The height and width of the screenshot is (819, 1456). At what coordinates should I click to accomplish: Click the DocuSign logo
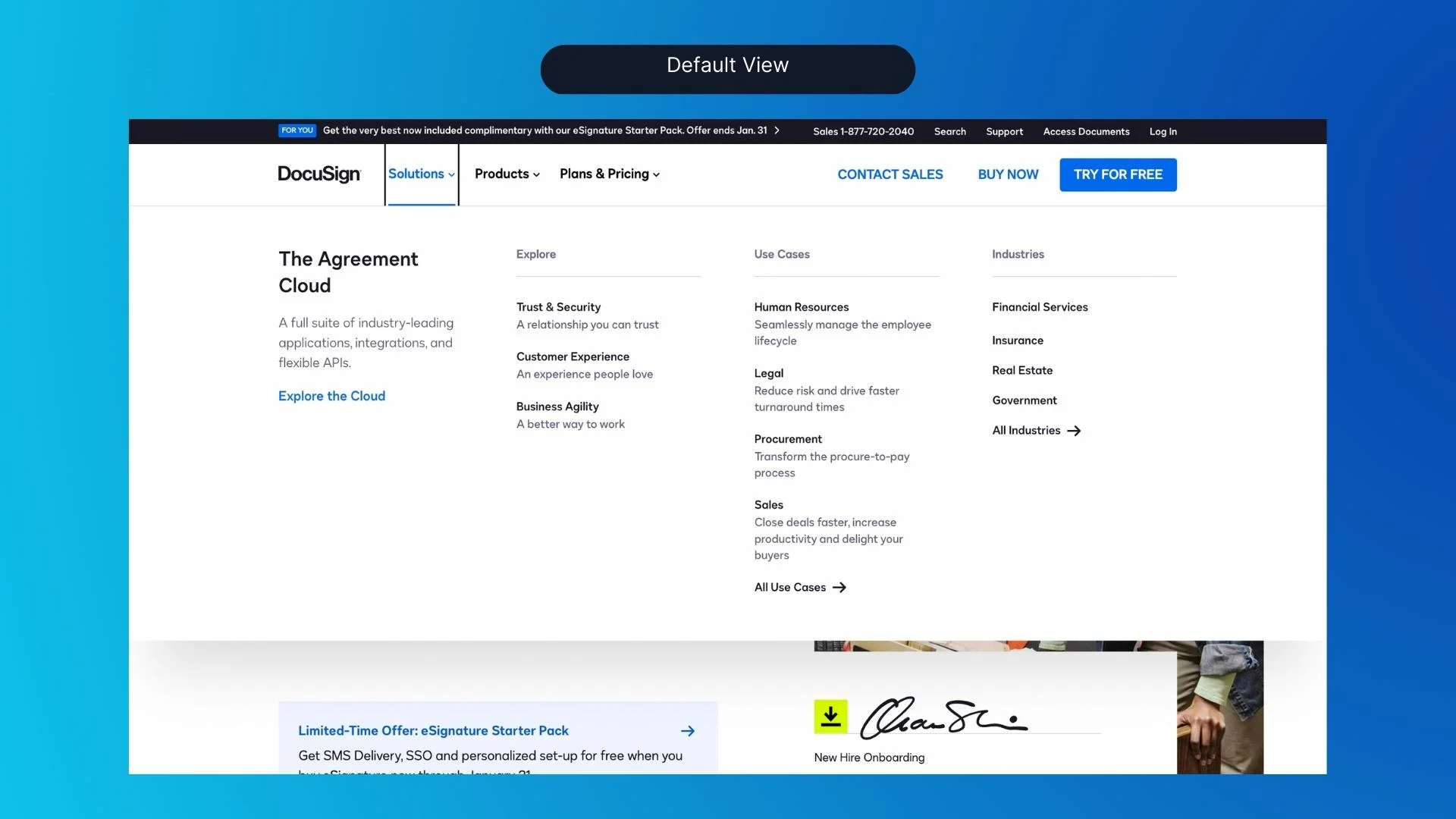pos(319,174)
